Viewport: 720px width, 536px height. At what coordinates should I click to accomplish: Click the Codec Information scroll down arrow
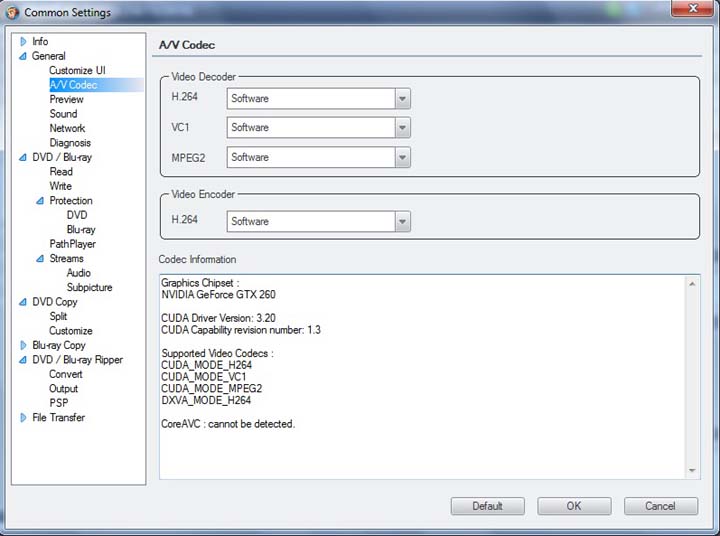692,471
